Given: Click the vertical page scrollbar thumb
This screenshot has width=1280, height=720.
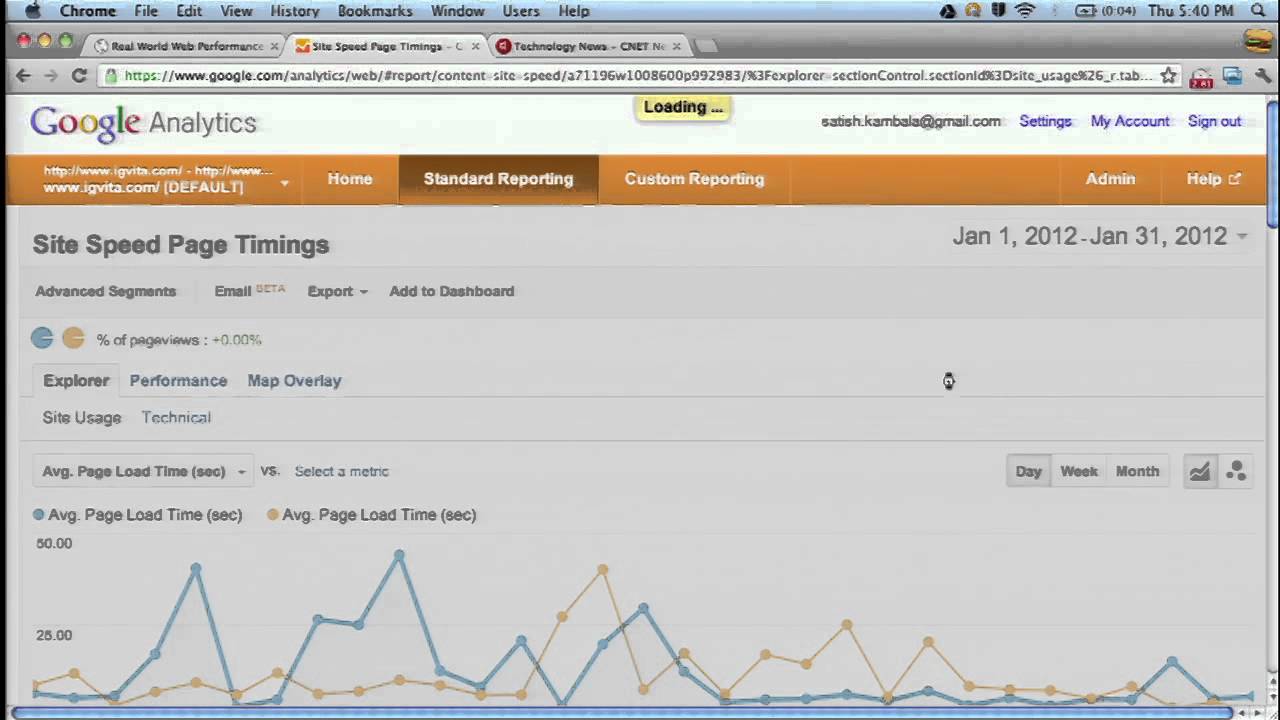Looking at the screenshot, I should pyautogui.click(x=1272, y=163).
